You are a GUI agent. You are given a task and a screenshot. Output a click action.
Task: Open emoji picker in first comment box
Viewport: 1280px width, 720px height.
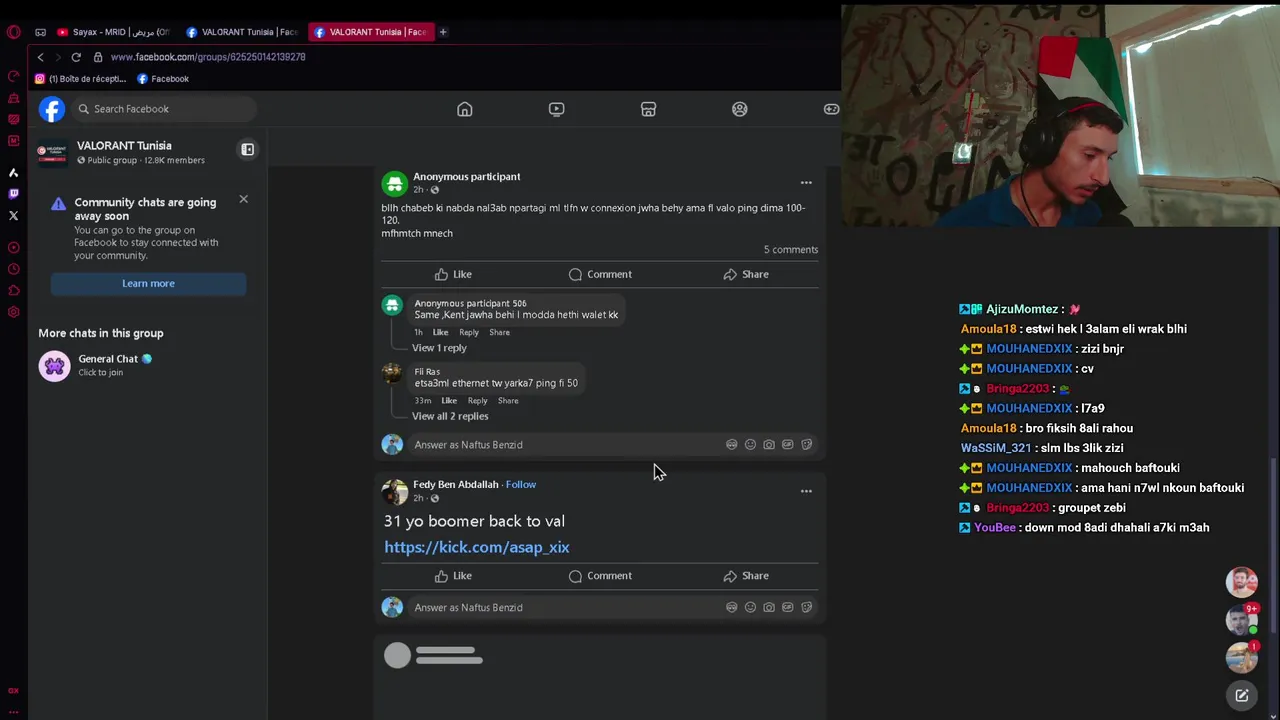(750, 445)
